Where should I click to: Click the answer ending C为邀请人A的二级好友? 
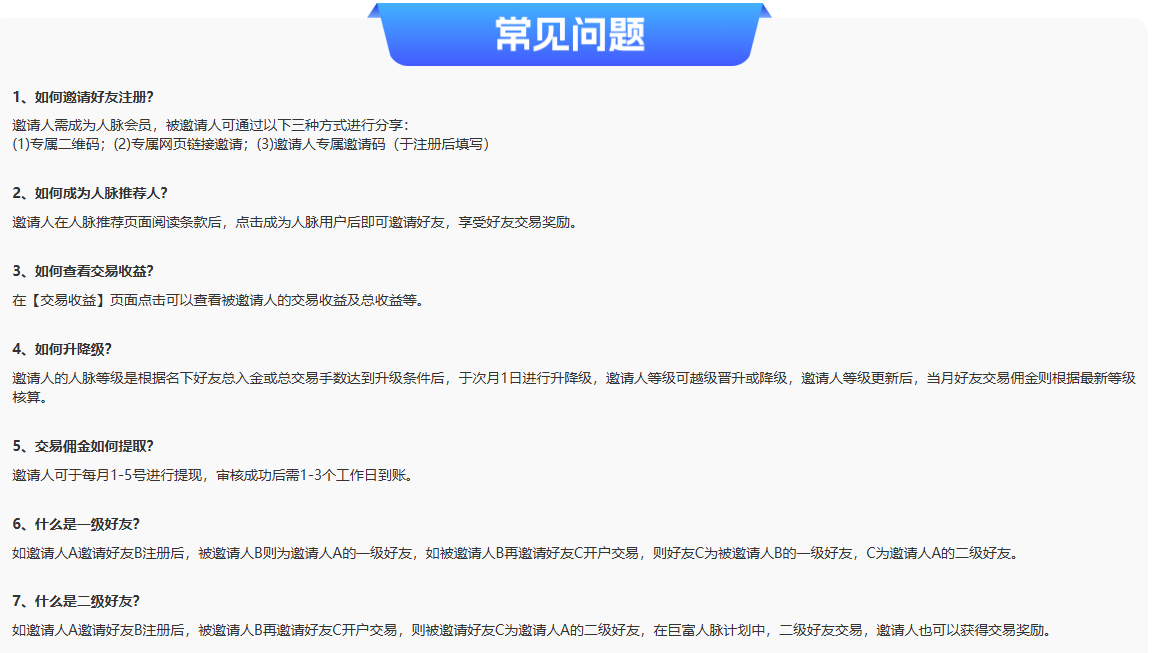(x=516, y=554)
